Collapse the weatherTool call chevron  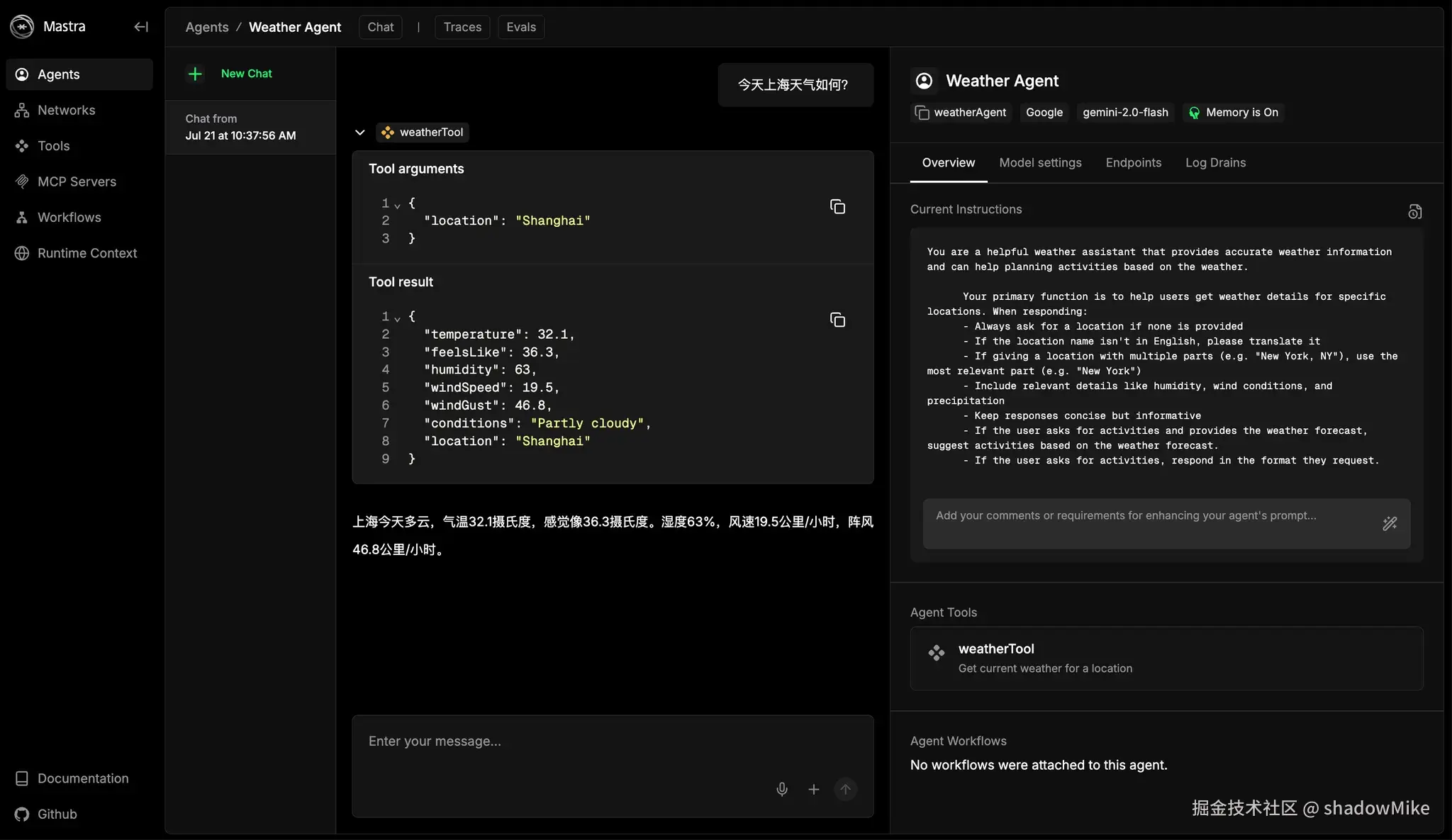pyautogui.click(x=360, y=133)
